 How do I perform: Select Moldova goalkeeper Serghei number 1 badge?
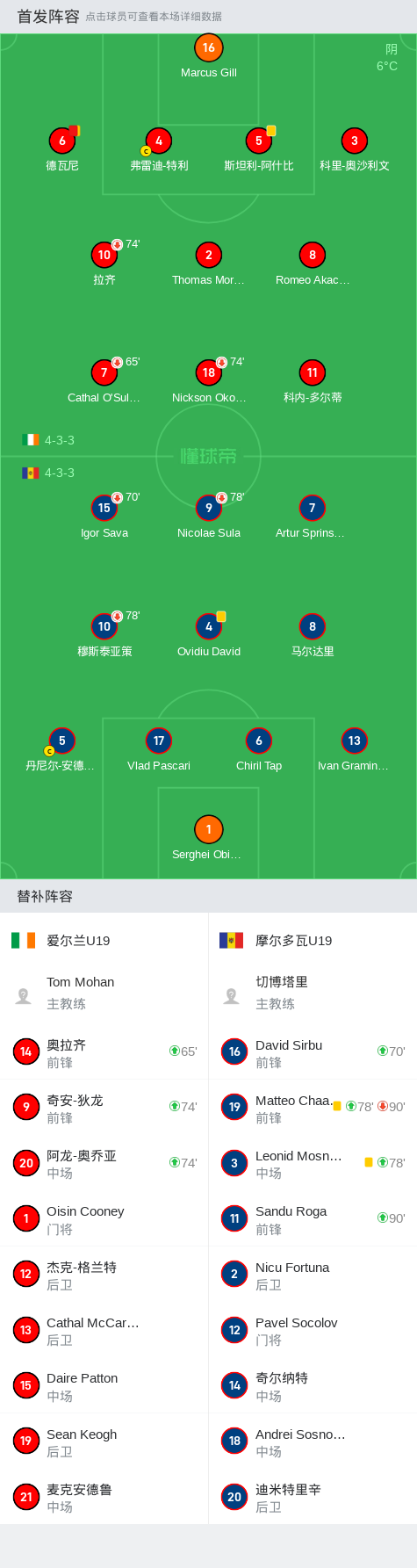click(x=208, y=829)
